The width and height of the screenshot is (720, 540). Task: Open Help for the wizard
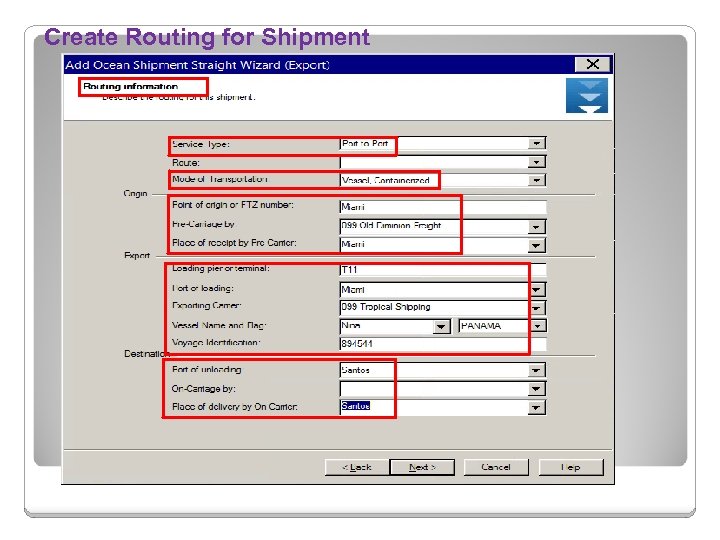pos(571,467)
